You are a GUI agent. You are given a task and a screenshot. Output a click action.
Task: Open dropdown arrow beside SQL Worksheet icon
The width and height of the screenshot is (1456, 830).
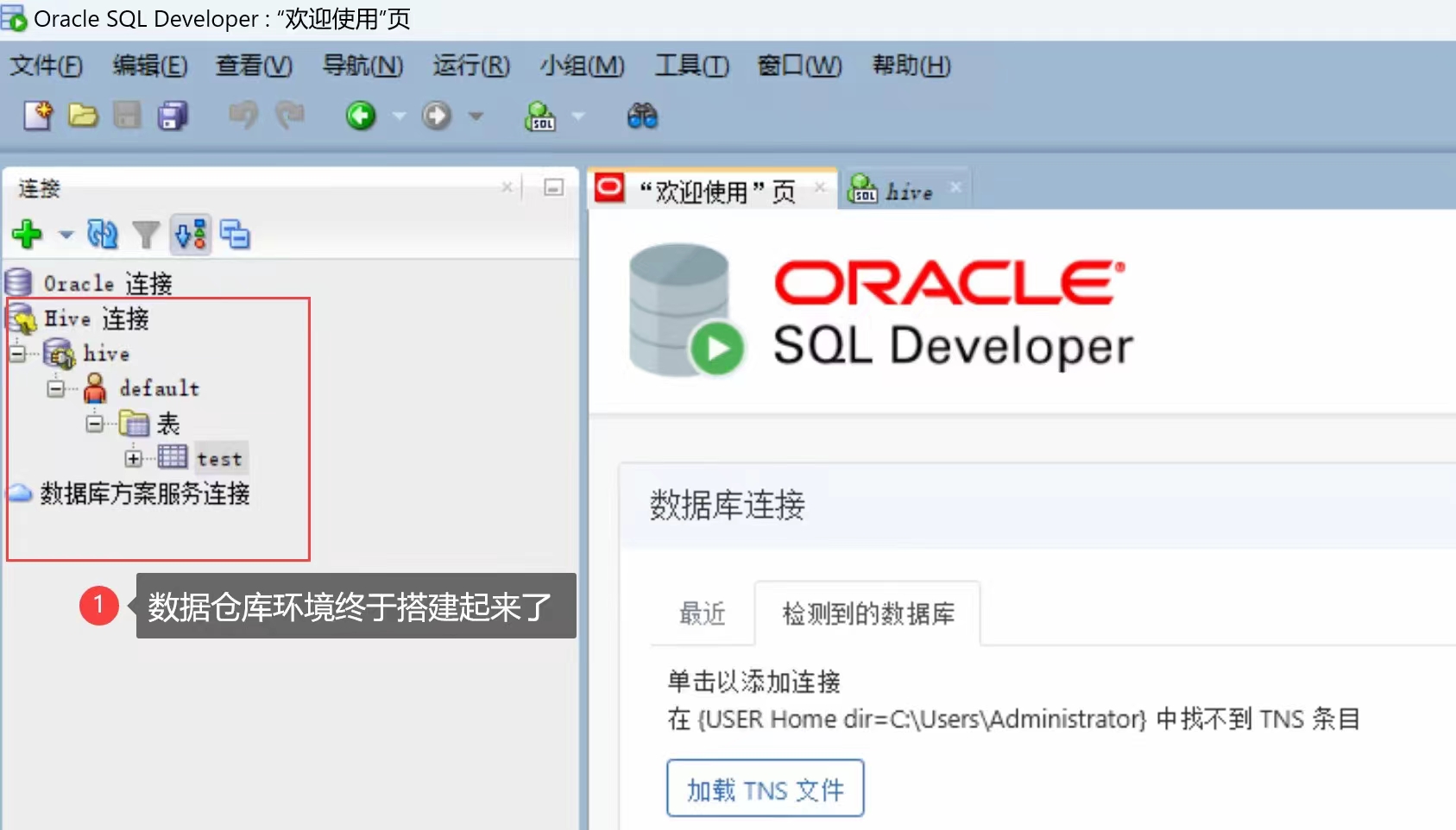click(x=578, y=116)
